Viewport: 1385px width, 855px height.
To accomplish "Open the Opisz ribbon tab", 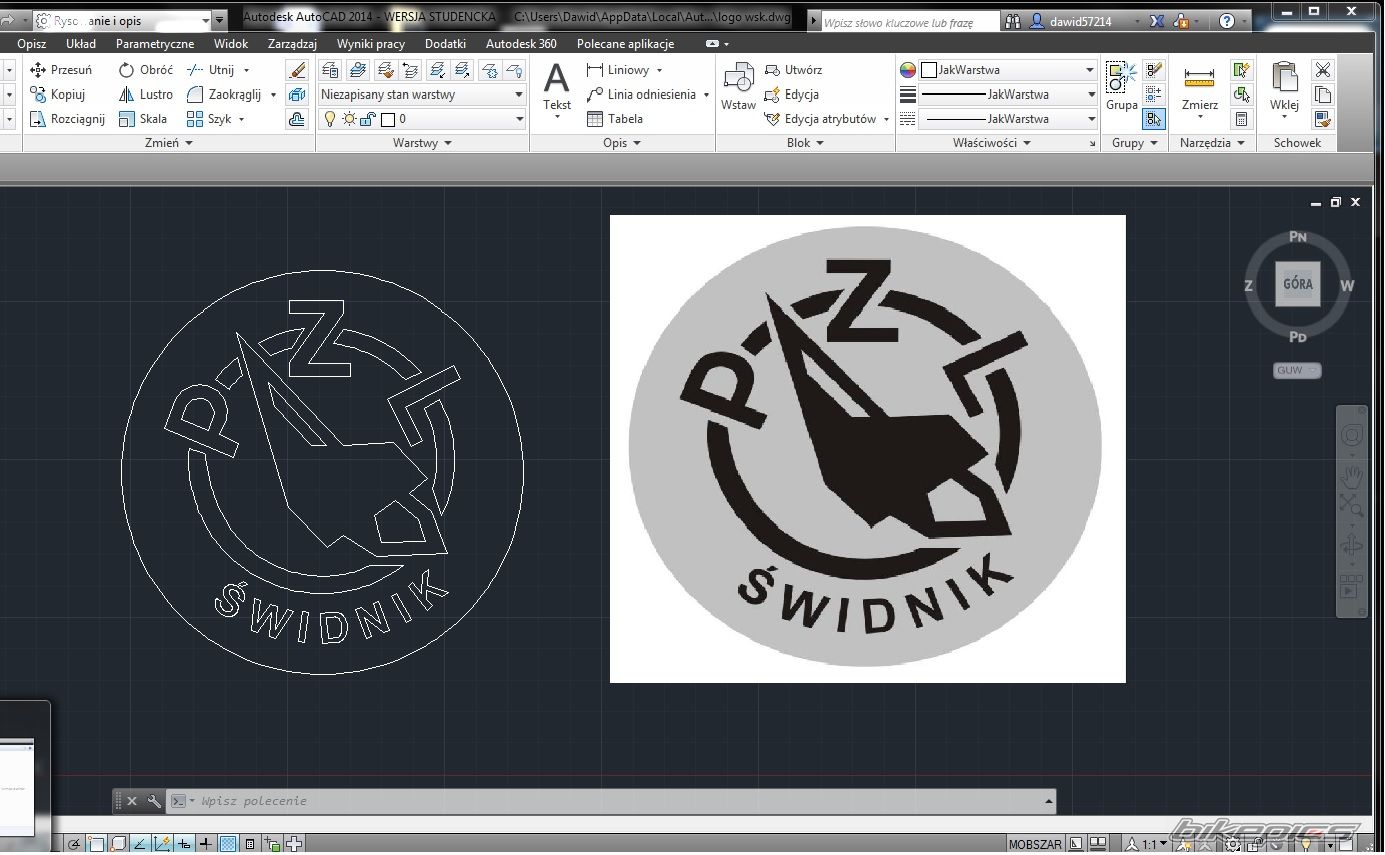I will [31, 44].
